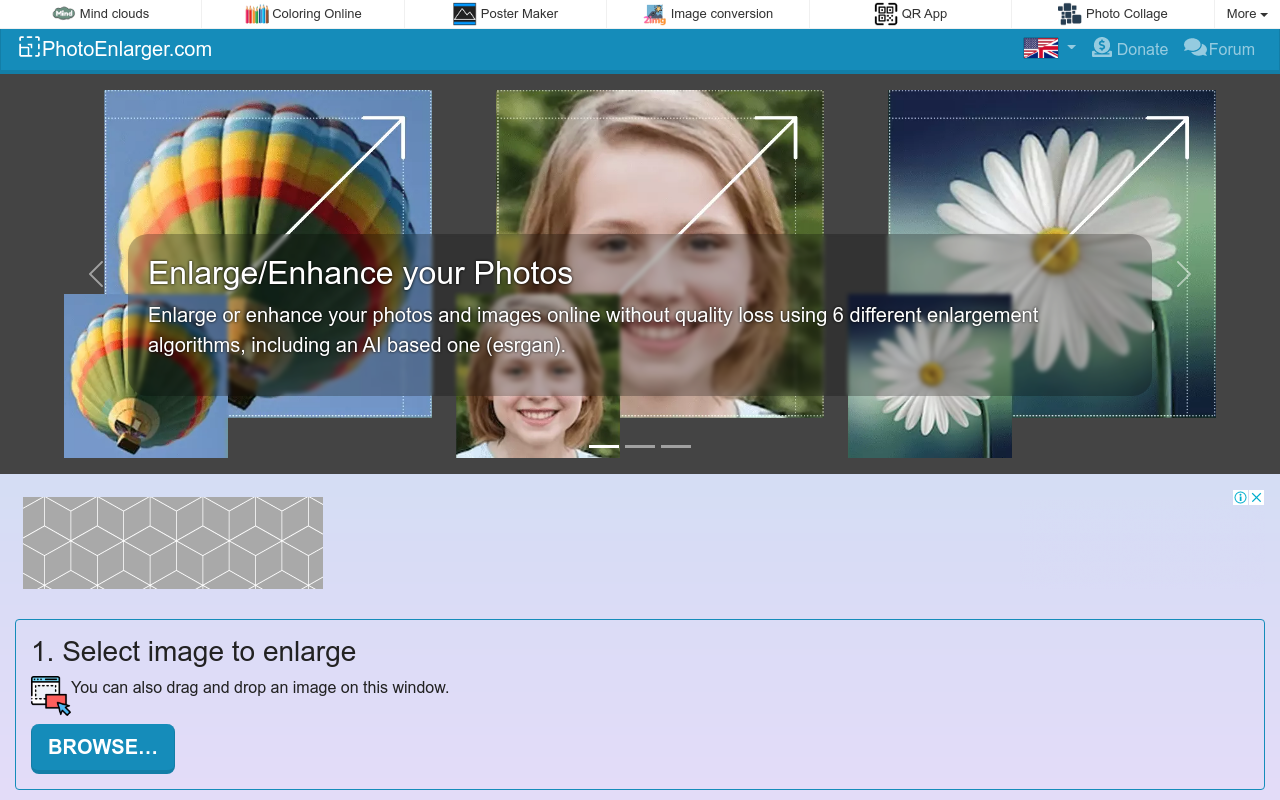Click the Poster Maker icon

465,14
